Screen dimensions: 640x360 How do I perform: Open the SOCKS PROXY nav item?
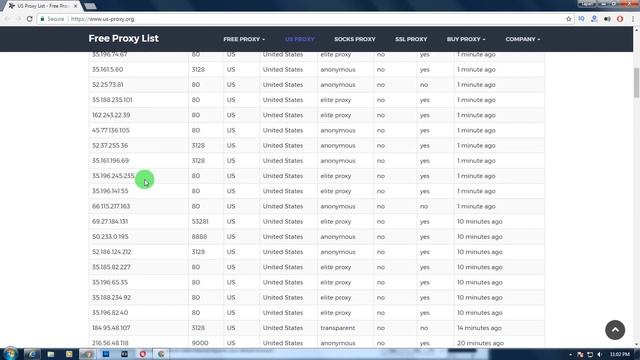click(355, 39)
